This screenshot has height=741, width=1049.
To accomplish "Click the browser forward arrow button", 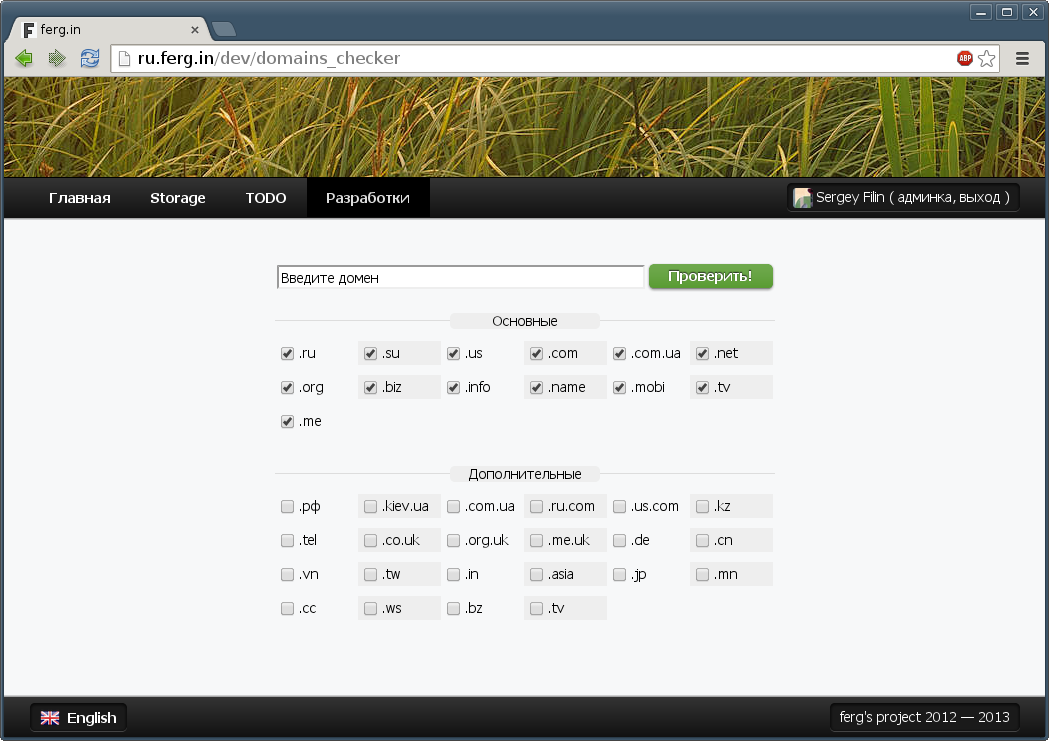I will 57,58.
